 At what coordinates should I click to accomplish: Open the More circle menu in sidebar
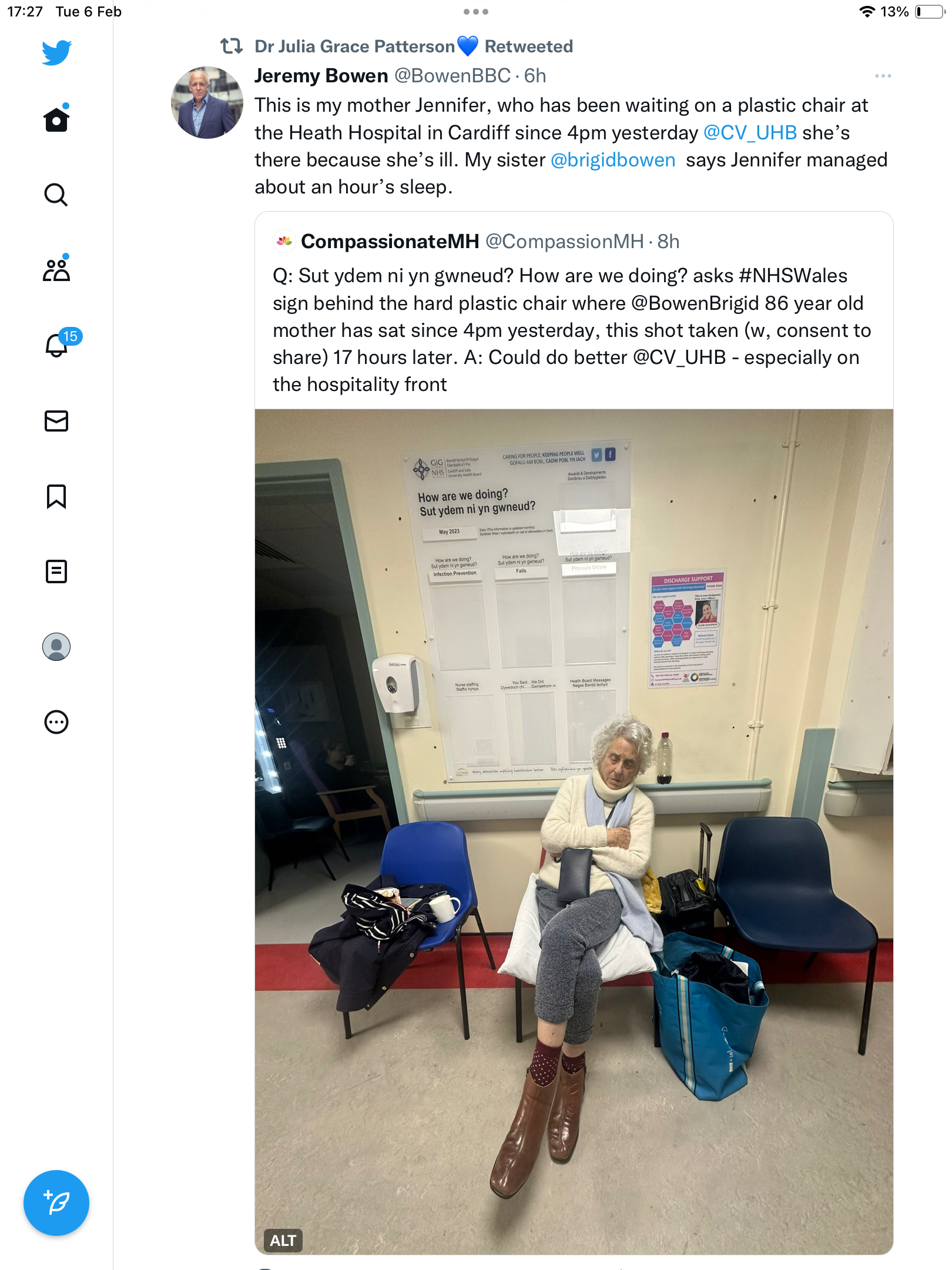pyautogui.click(x=56, y=722)
